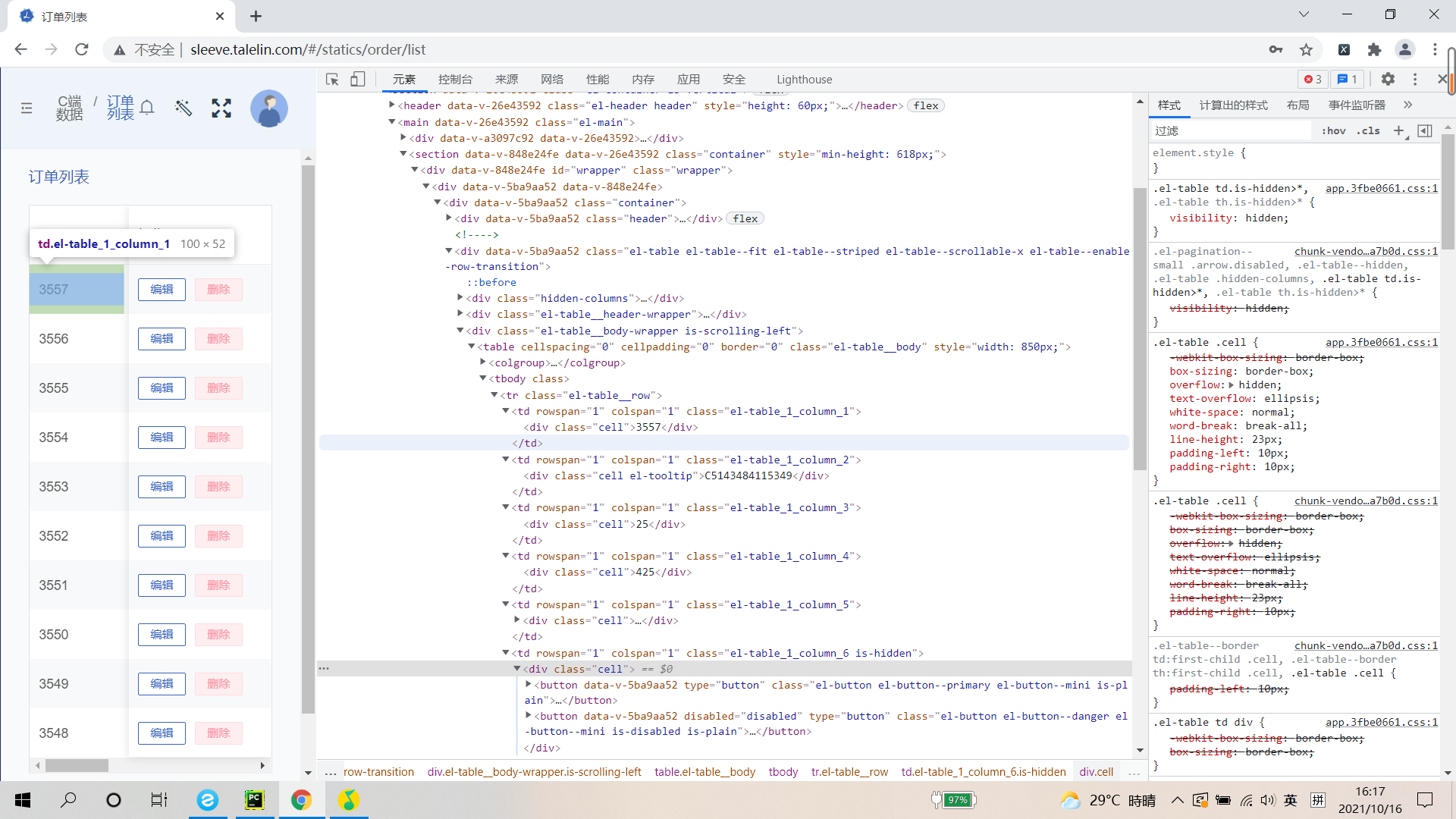The width and height of the screenshot is (1456, 819).
Task: Toggle device toolbar emulation icon
Action: 358,80
